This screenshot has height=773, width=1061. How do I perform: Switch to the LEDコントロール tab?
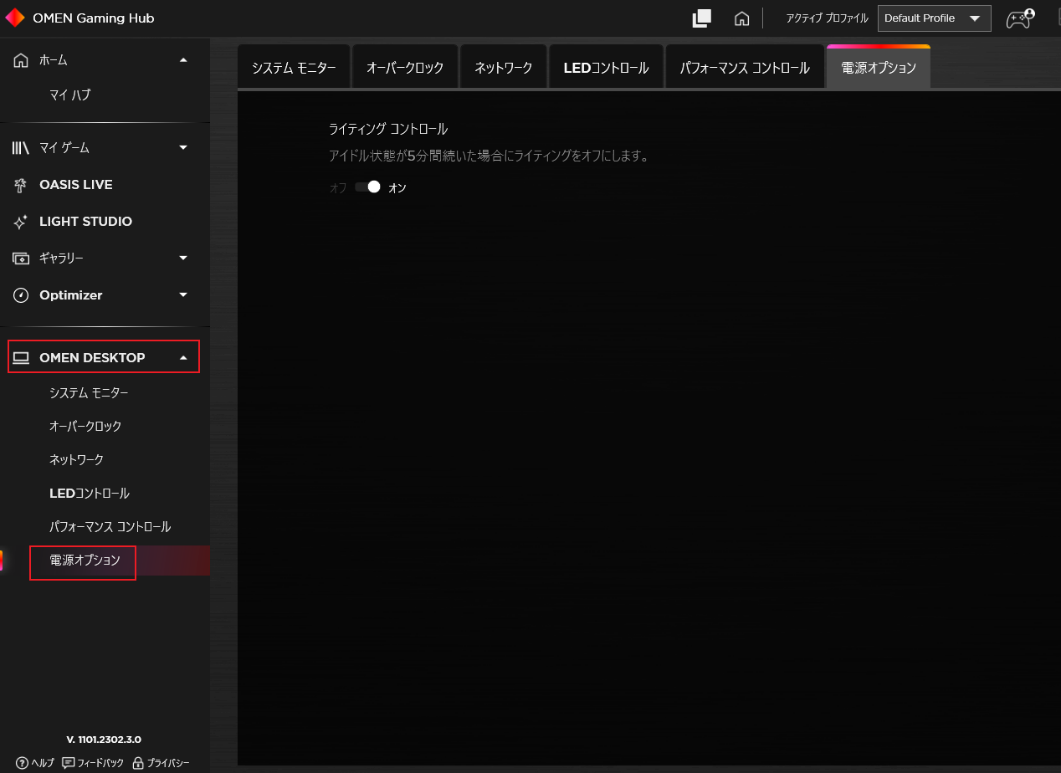tap(606, 67)
